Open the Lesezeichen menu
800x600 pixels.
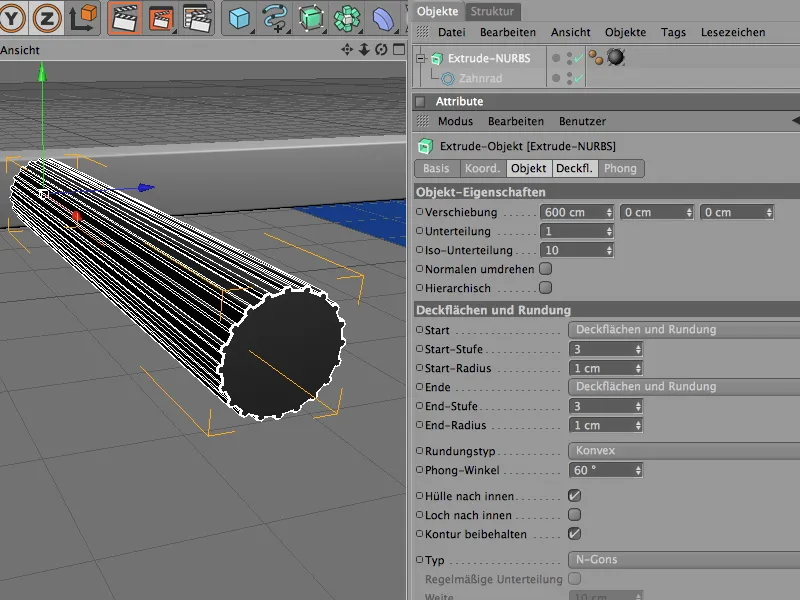(733, 32)
